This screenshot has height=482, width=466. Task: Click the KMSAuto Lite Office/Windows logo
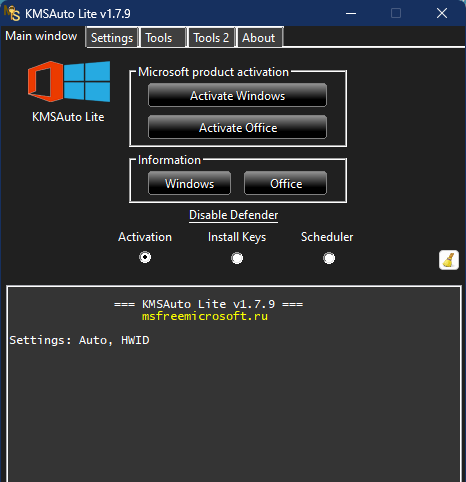pos(69,81)
